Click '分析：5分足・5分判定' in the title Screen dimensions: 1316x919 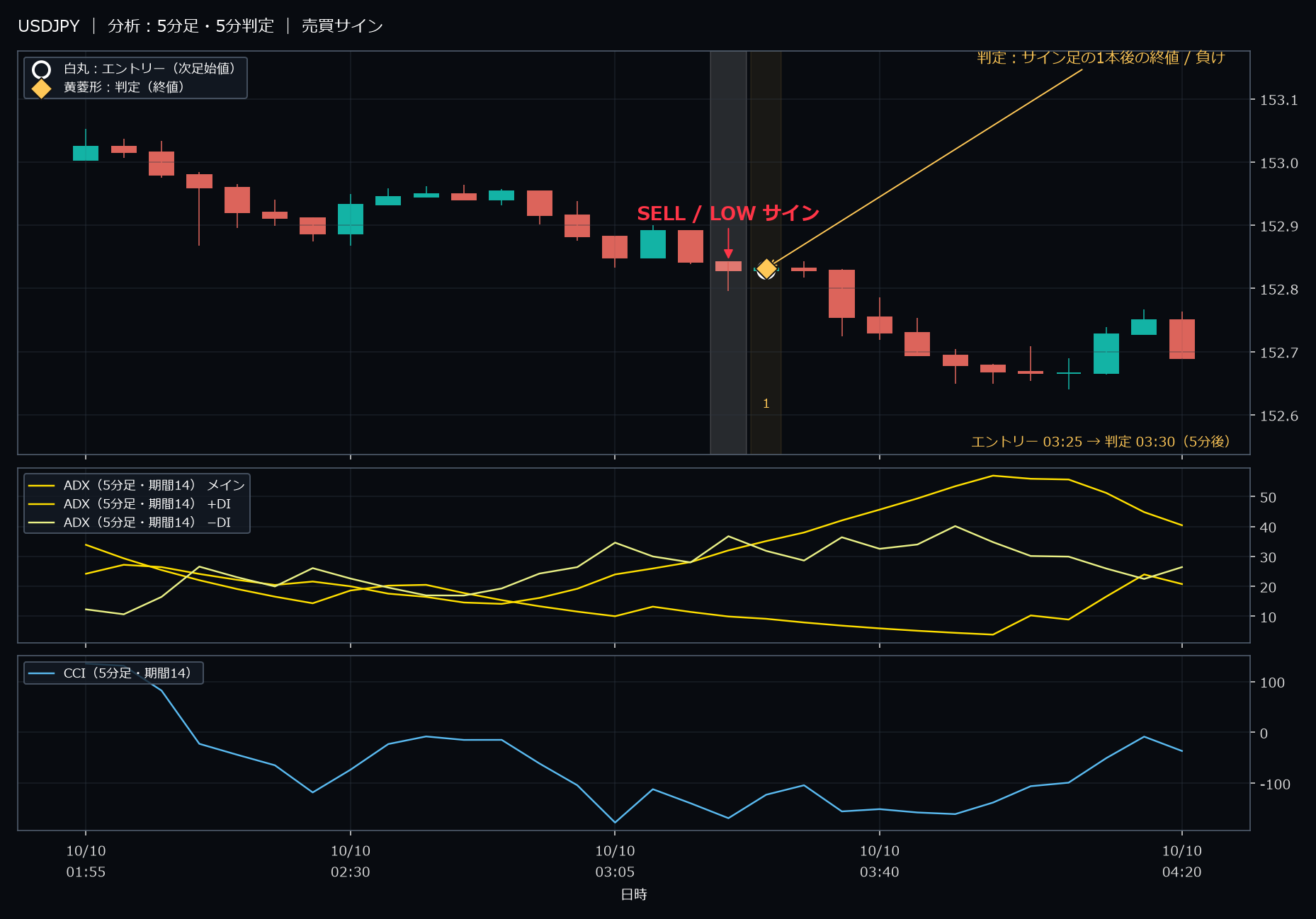coord(191,26)
